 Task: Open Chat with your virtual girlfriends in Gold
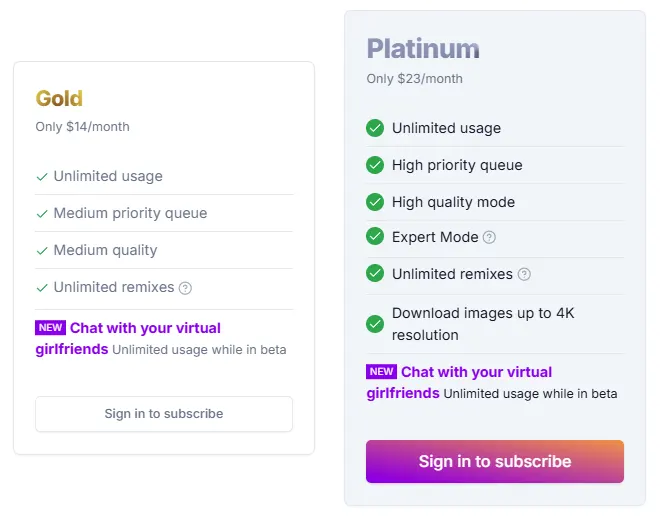[128, 338]
